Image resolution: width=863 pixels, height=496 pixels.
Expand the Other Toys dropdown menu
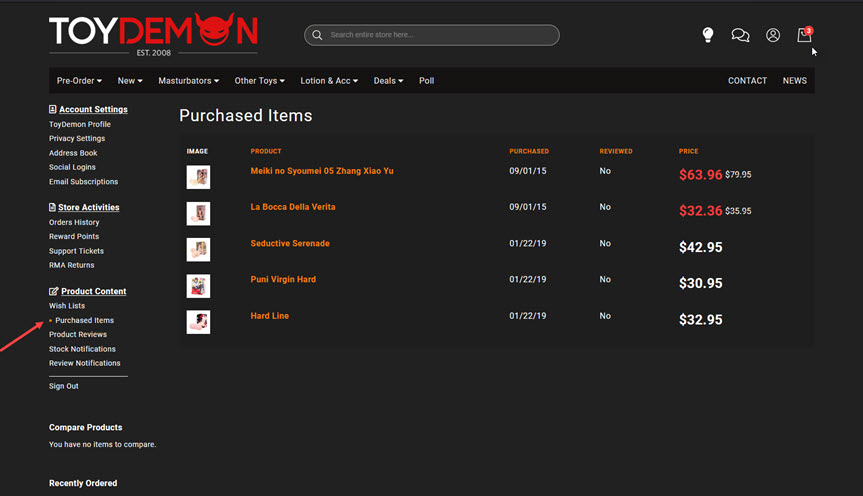pyautogui.click(x=260, y=80)
